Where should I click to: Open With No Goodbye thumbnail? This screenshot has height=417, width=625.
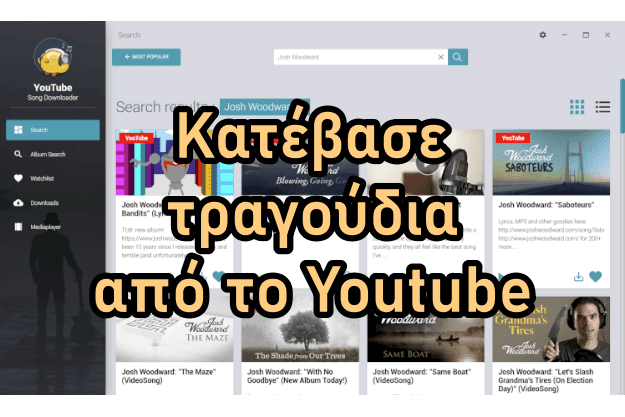(300, 329)
